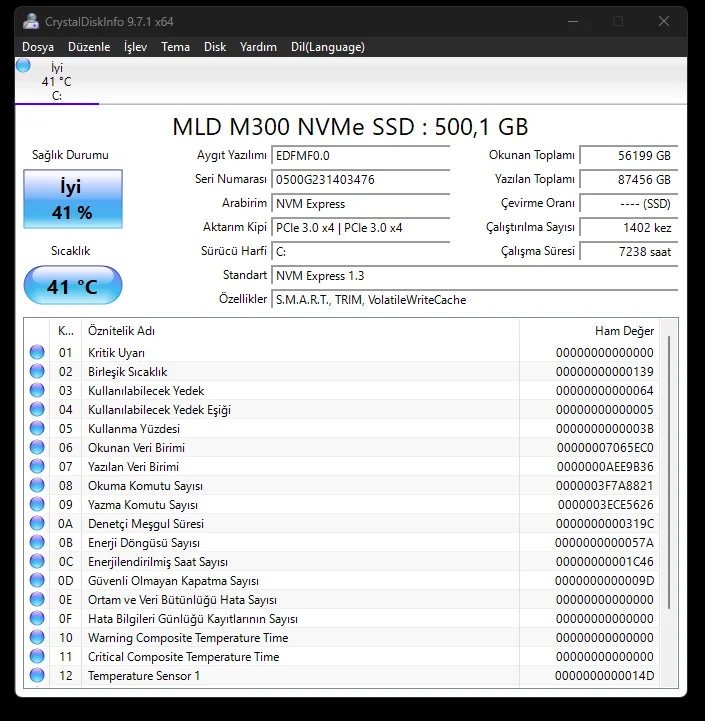The image size is (705, 721).
Task: Select raw value 0000000000139
Action: coord(604,372)
